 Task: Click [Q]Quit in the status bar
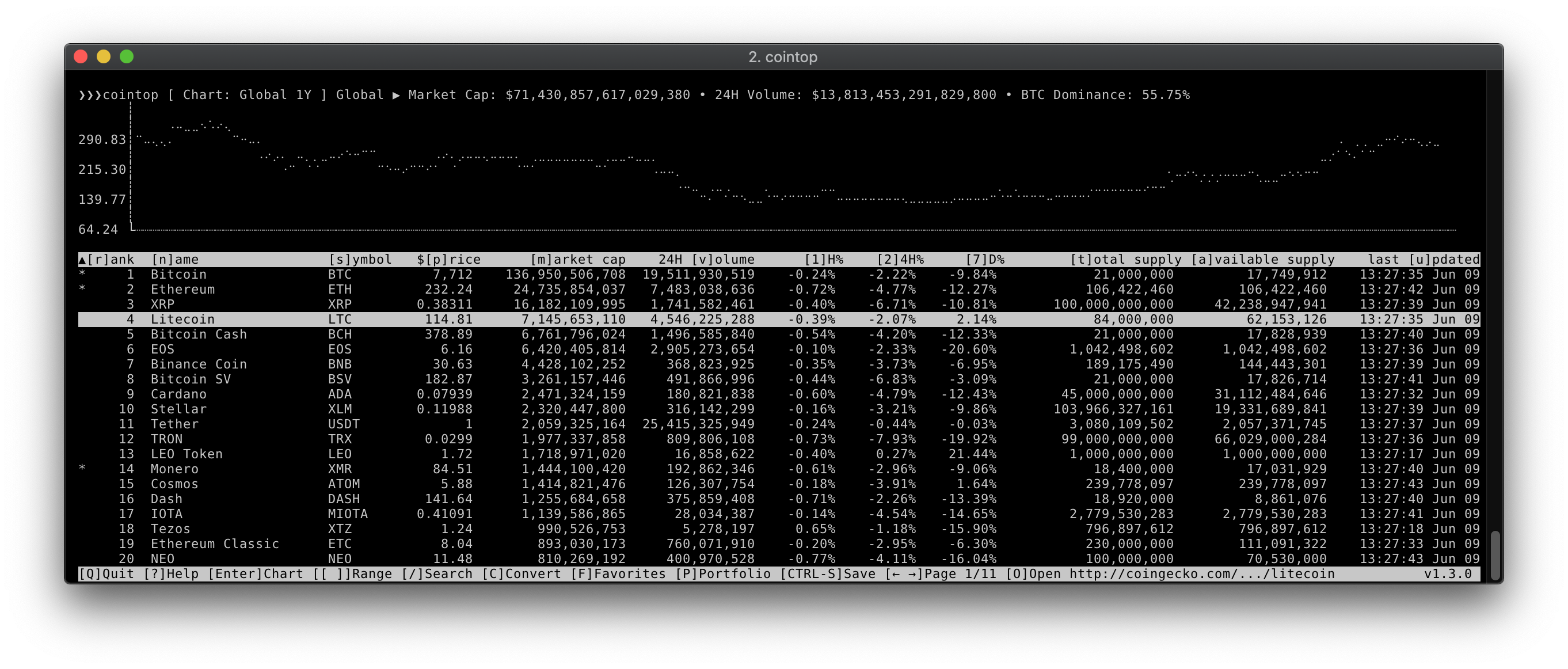click(x=106, y=574)
